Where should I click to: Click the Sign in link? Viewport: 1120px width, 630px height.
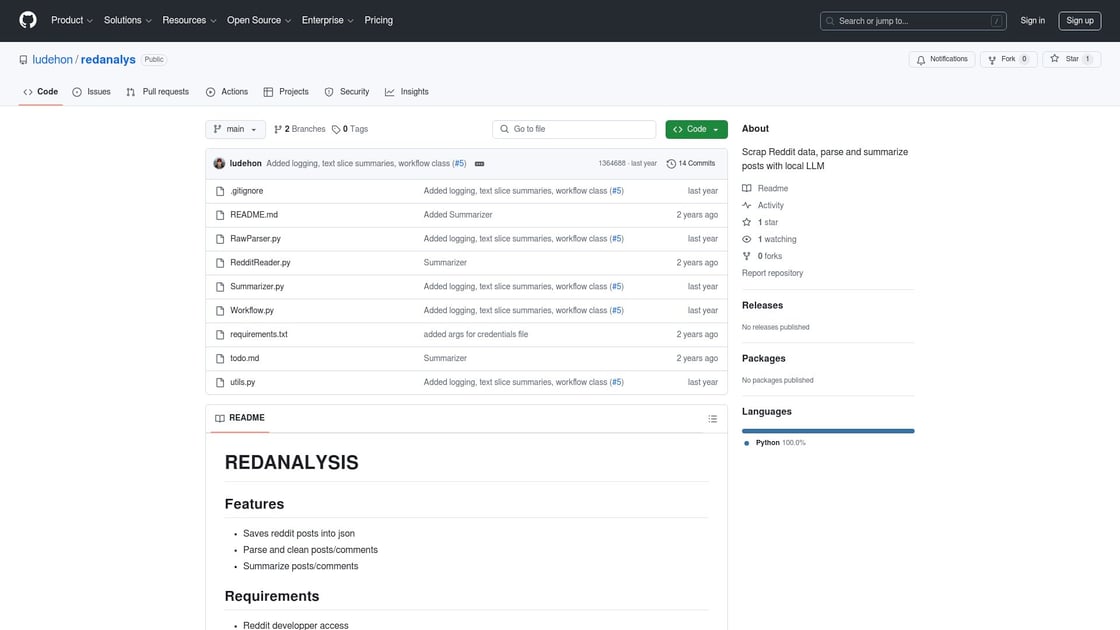point(1032,21)
